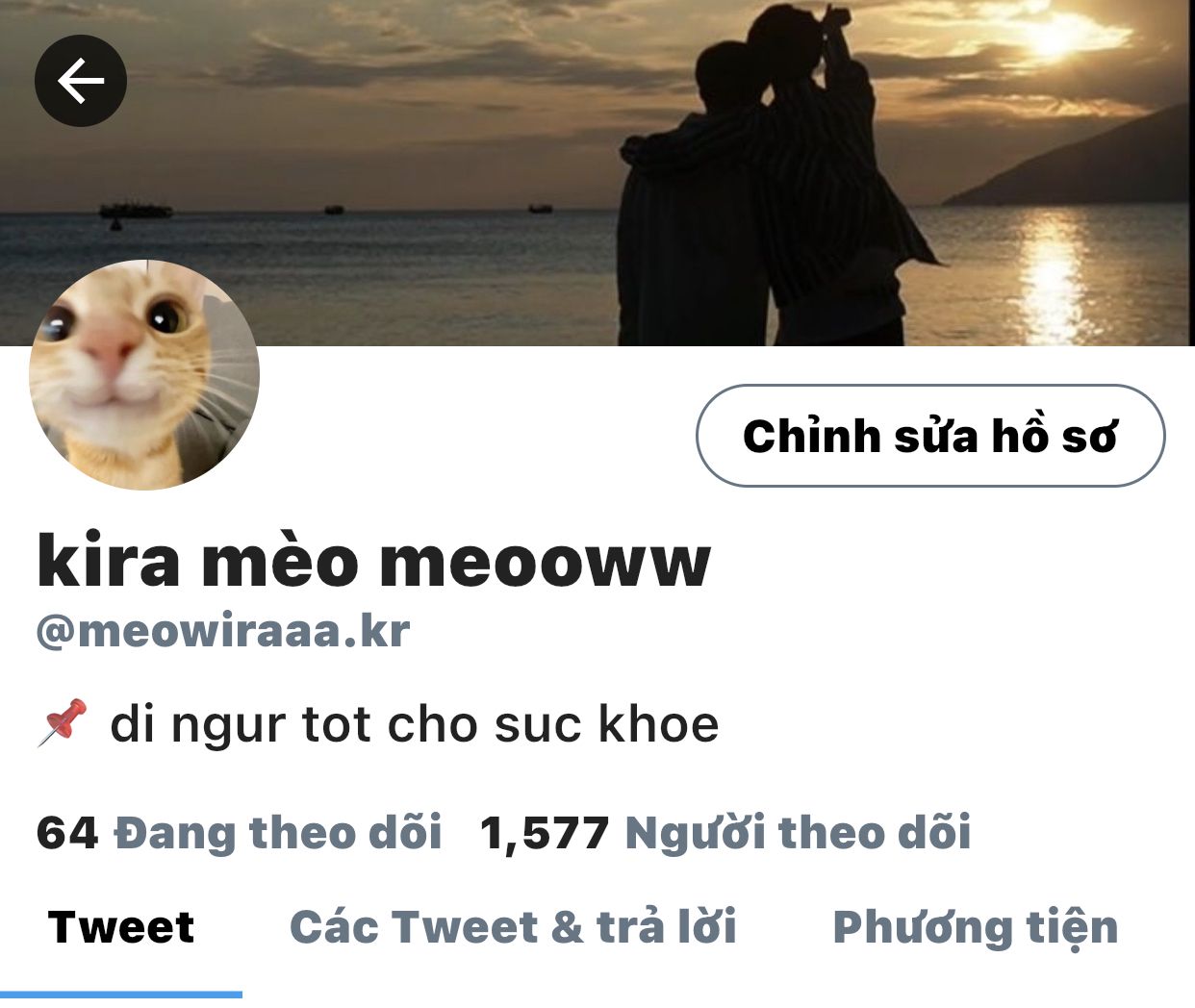Image resolution: width=1195 pixels, height=1008 pixels.
Task: View the Đang theo dõi following list
Action: [x=239, y=833]
